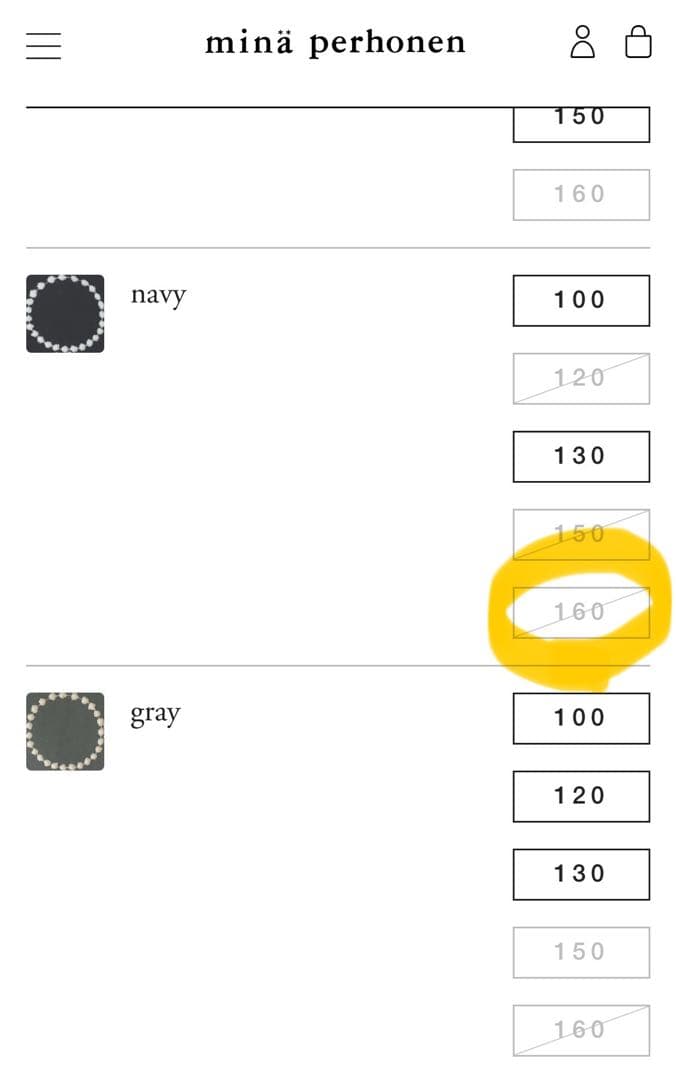The image size is (676, 1080).
Task: Choose size 120 for gray
Action: coord(581,796)
